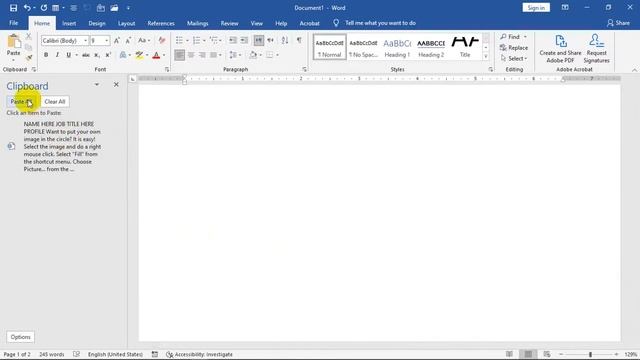Click the Cut scissors icon
The height and width of the screenshot is (360, 640).
[29, 37]
